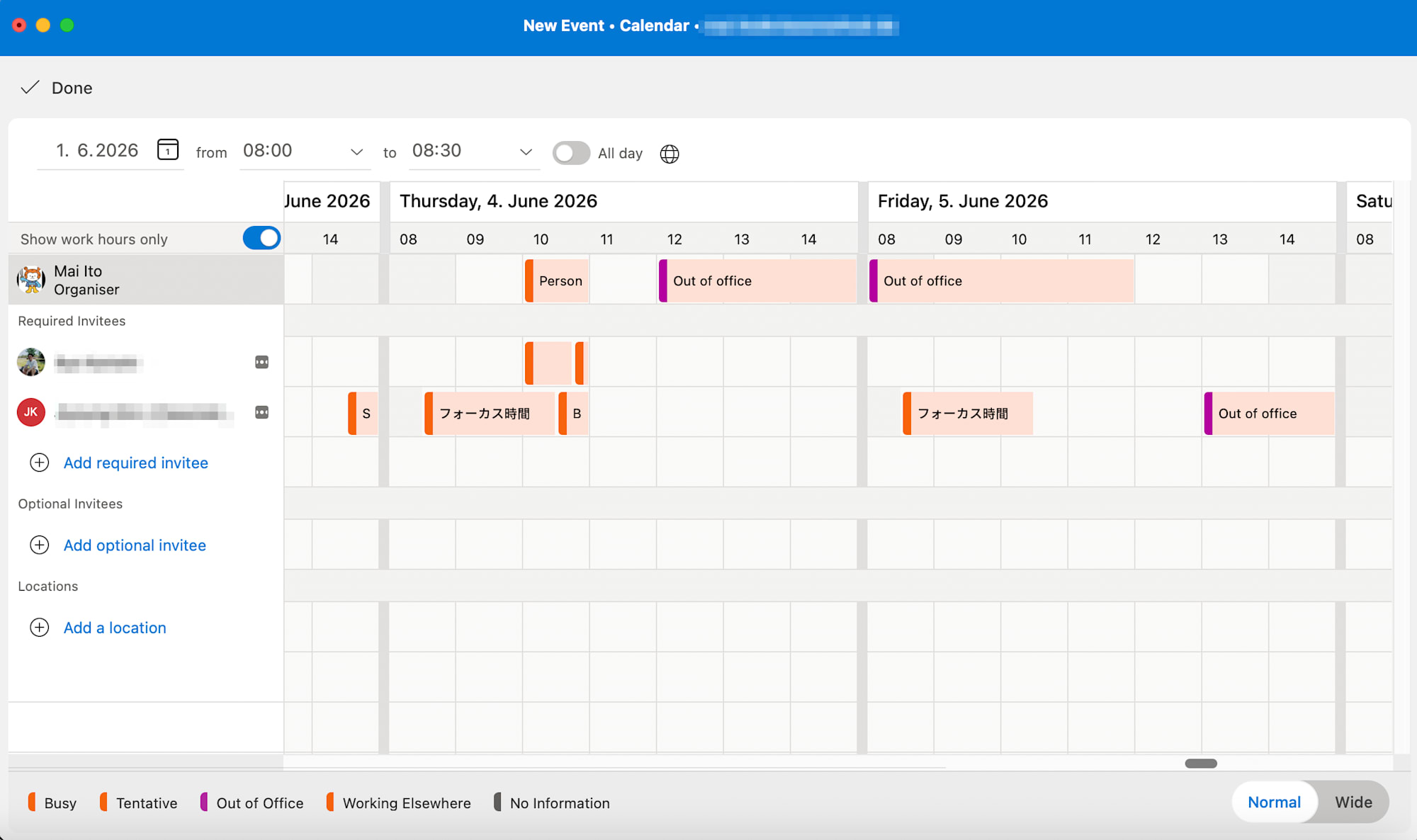The height and width of the screenshot is (840, 1417).
Task: Select JK's Thursday フォーカス時間 block
Action: point(490,413)
